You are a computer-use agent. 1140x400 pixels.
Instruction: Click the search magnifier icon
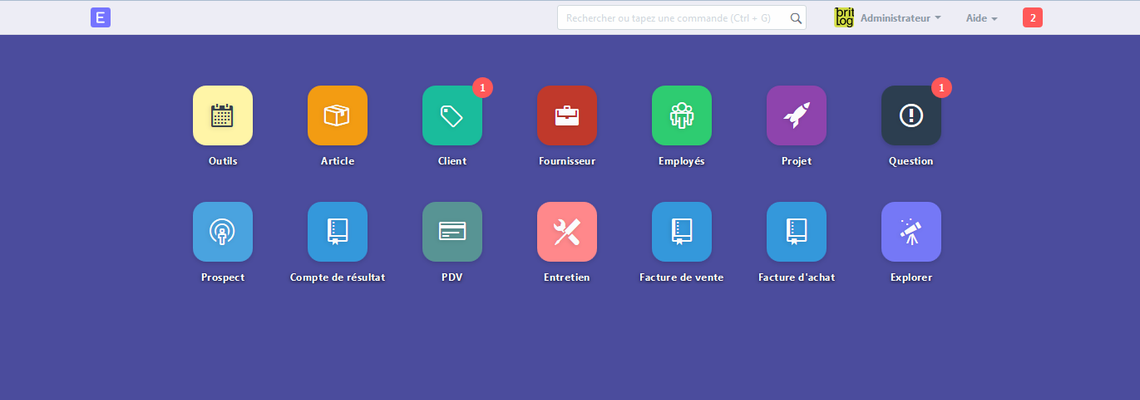click(796, 18)
